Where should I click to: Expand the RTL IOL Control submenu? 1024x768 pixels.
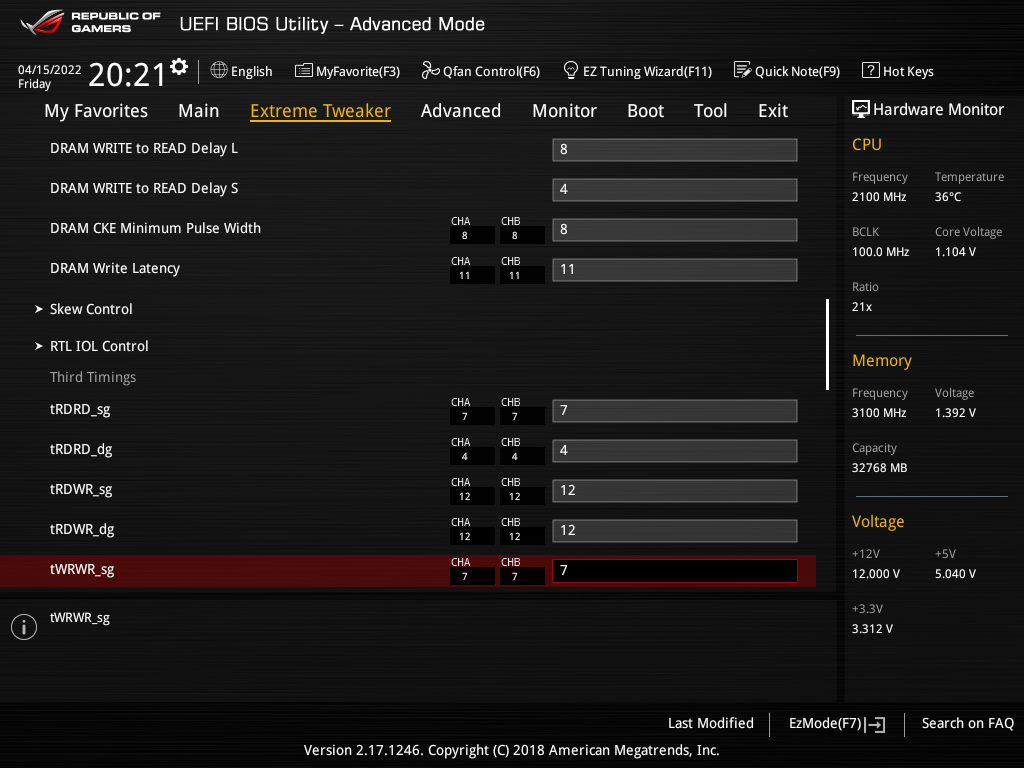(99, 346)
